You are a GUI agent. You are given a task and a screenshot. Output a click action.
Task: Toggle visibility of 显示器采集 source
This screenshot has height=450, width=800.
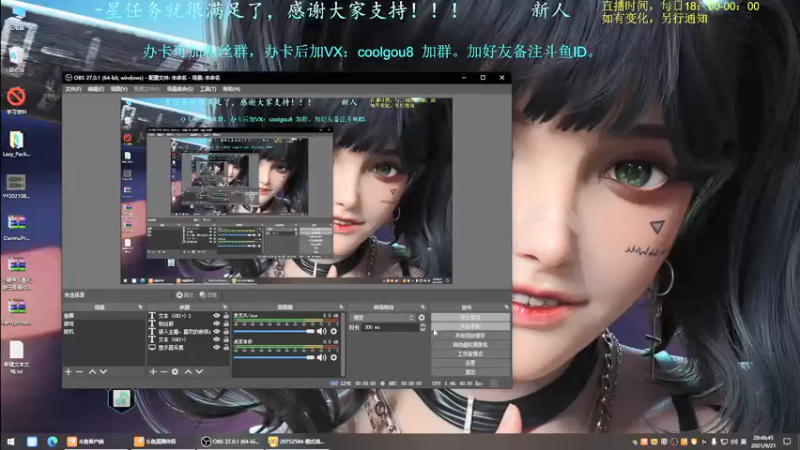pos(216,347)
